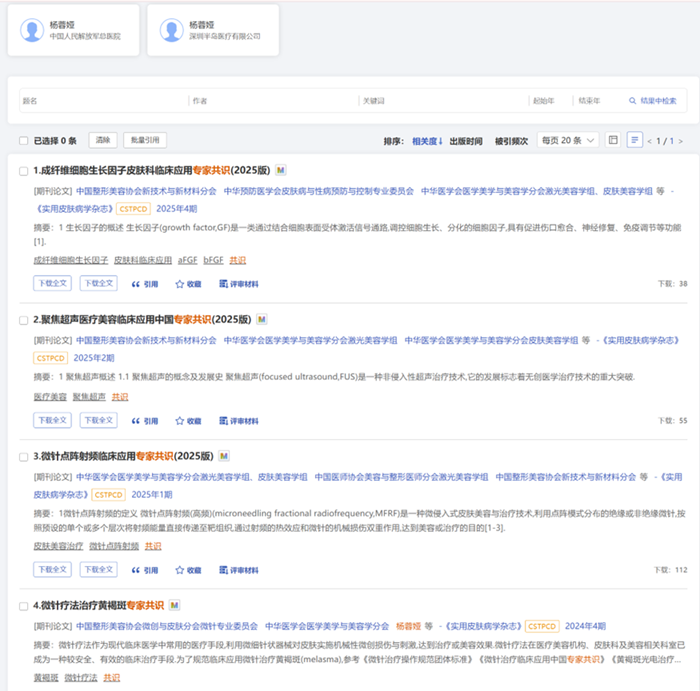Check the box for result 4 微针疗法治疗黄褐斑

tap(24, 606)
